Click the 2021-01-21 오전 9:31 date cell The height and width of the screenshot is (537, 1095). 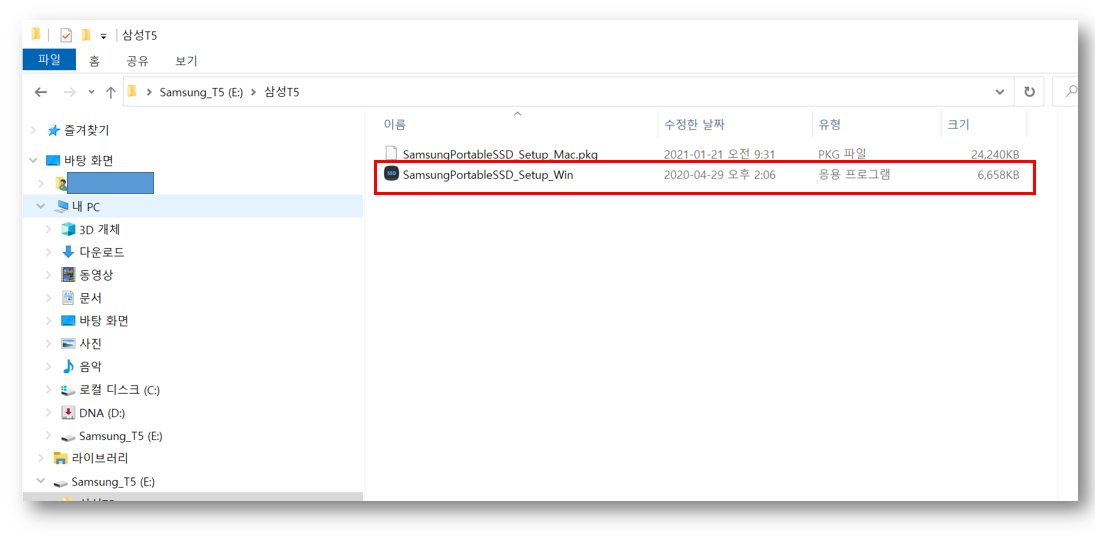coord(720,154)
